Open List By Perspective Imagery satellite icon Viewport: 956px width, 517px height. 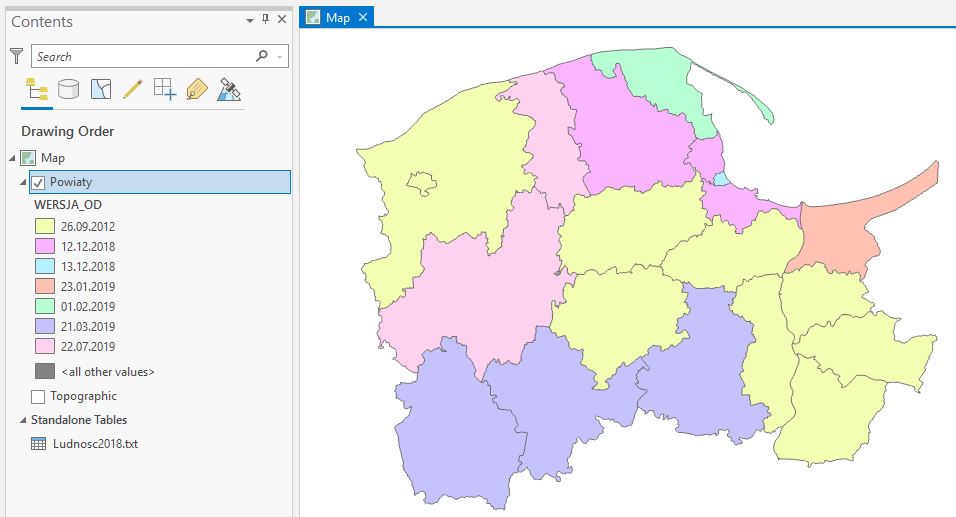(x=229, y=90)
